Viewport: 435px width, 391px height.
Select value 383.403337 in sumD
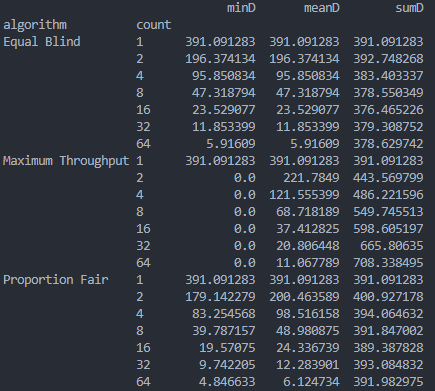[x=388, y=76]
